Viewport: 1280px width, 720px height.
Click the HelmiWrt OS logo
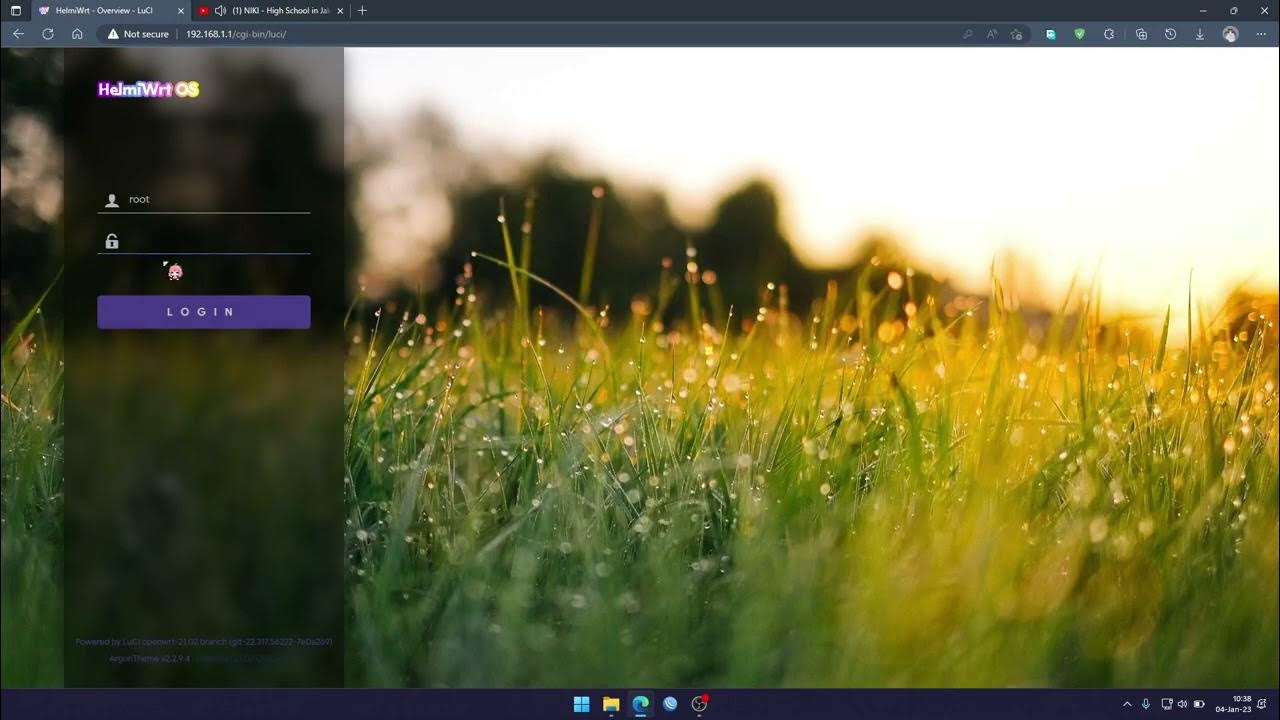pyautogui.click(x=148, y=89)
